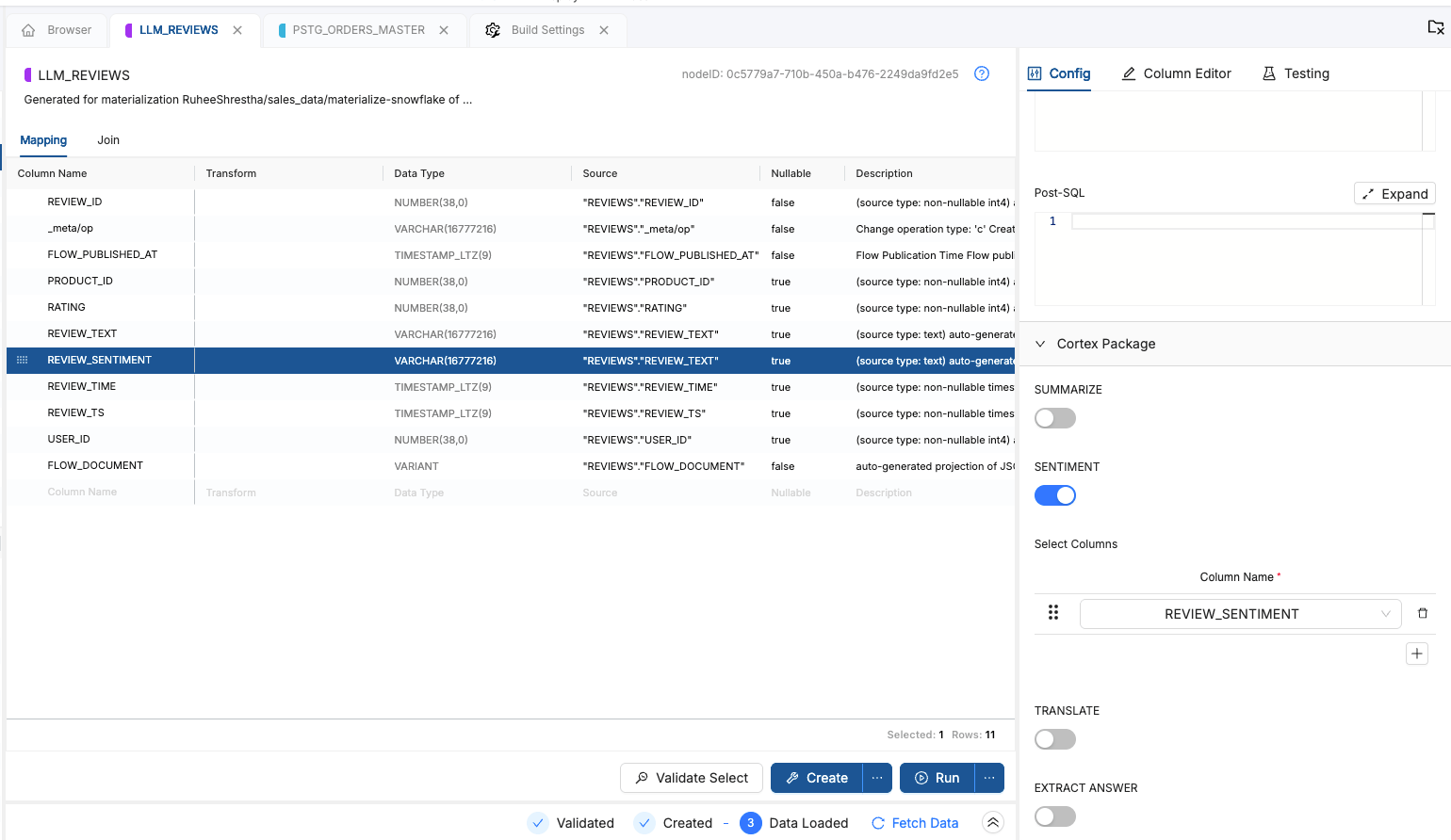The height and width of the screenshot is (840, 1451).
Task: Grab the drag handle on the REVIEW_SENTIMENT row
Action: tap(20, 360)
